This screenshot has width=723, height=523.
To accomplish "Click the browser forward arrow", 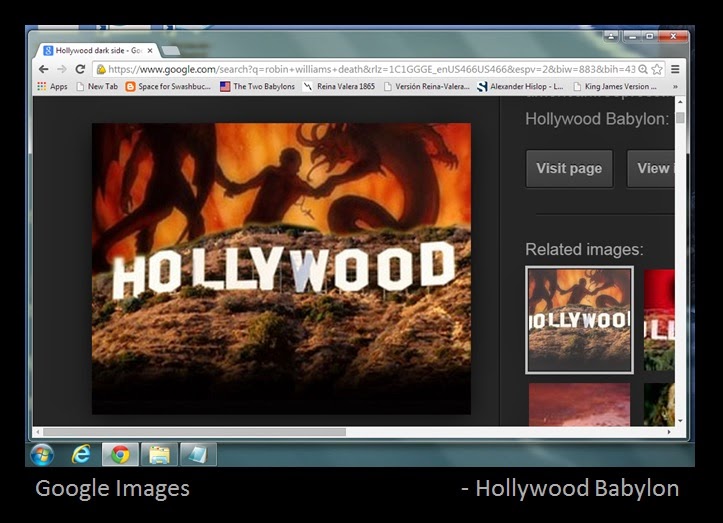I will point(62,69).
